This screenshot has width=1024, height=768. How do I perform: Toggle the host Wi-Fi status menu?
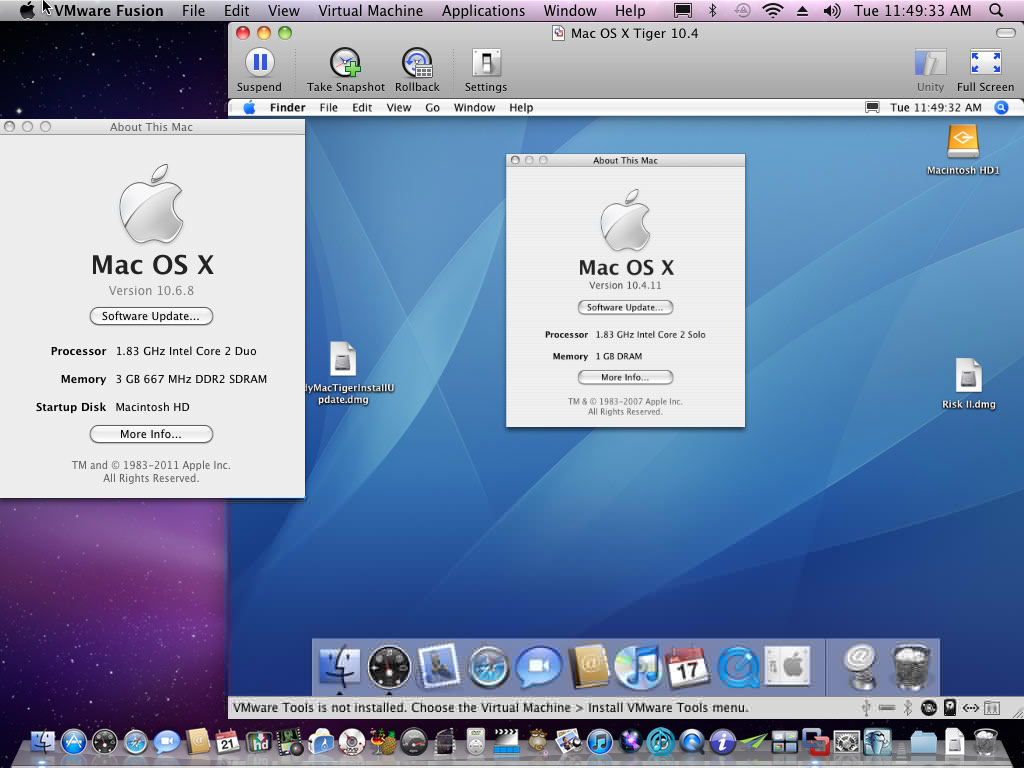[x=773, y=10]
